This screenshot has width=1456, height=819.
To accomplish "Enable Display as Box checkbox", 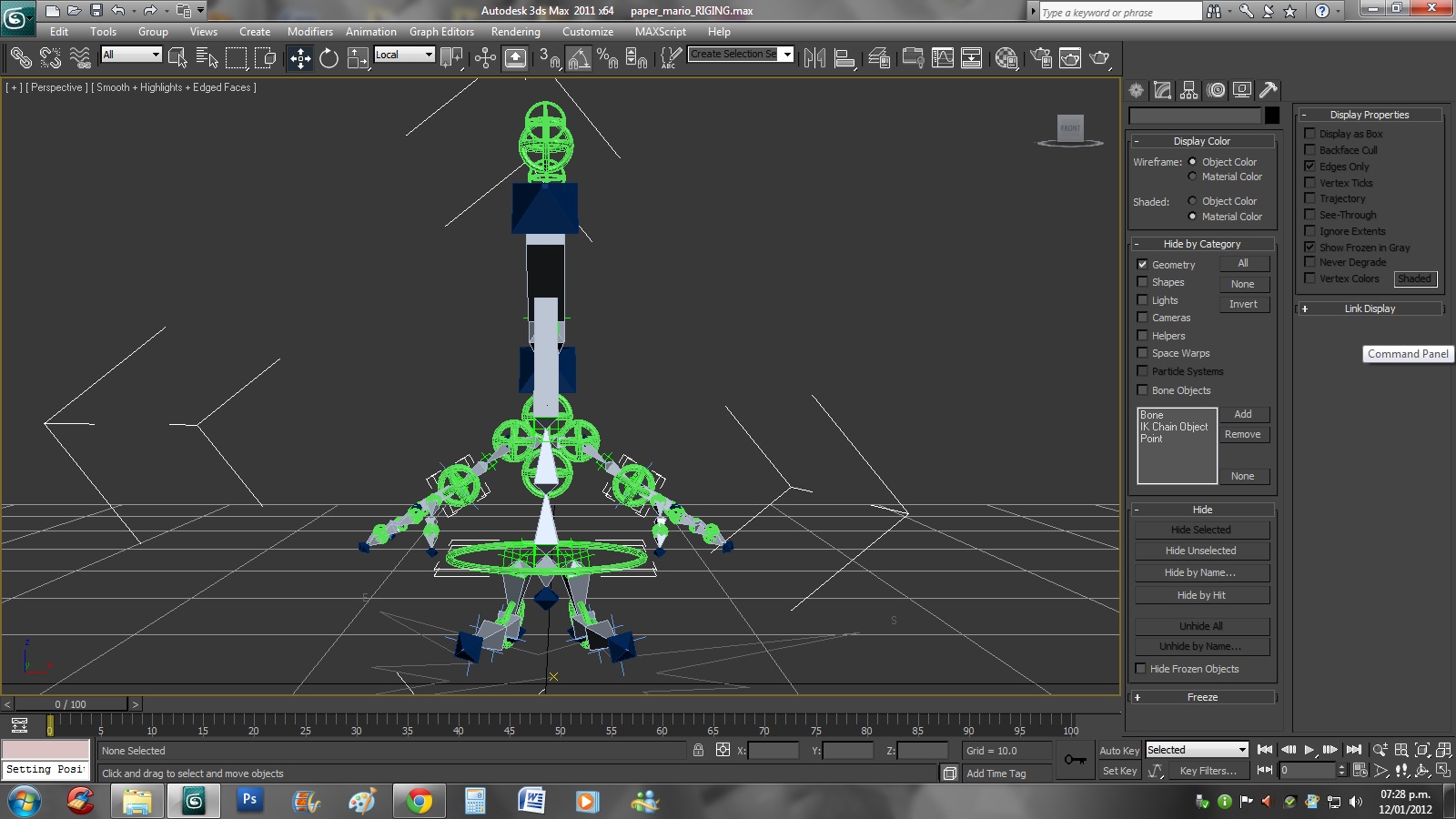I will [x=1309, y=134].
